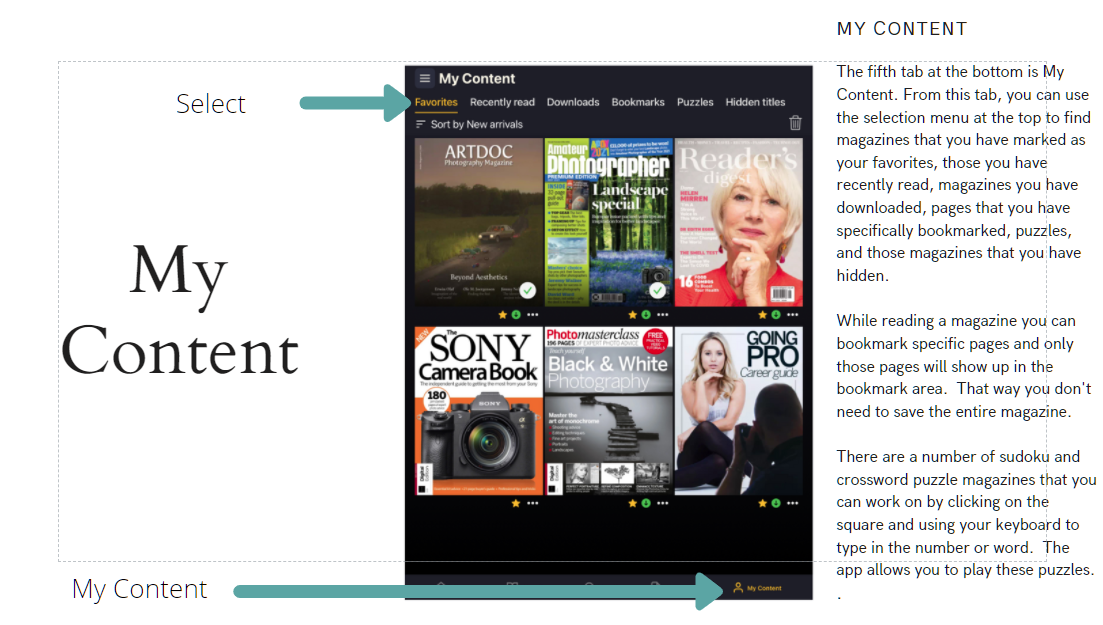Image resolution: width=1103 pixels, height=625 pixels.
Task: Open the hamburger menu beside My Content
Action: (x=424, y=78)
